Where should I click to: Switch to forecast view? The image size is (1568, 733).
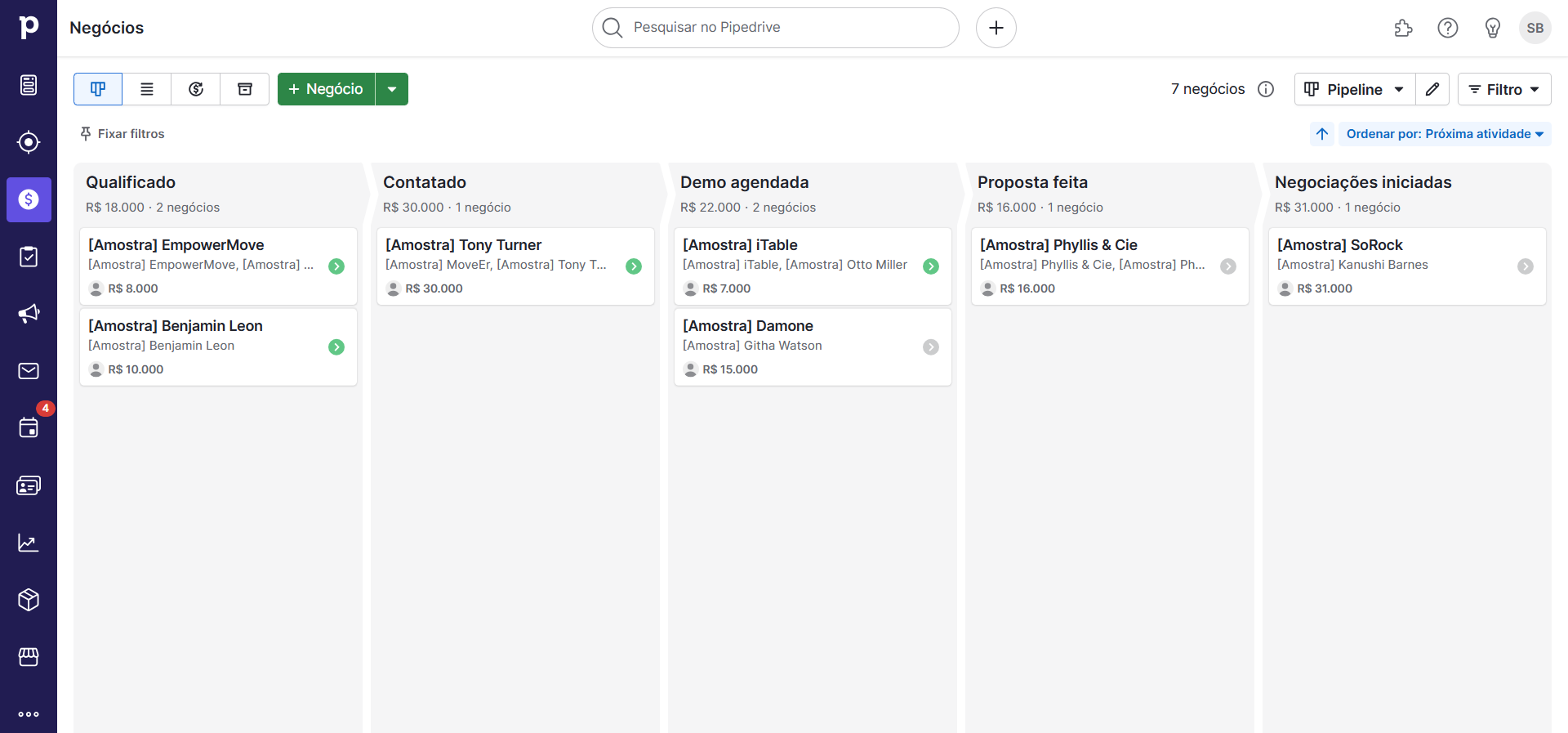coord(196,89)
